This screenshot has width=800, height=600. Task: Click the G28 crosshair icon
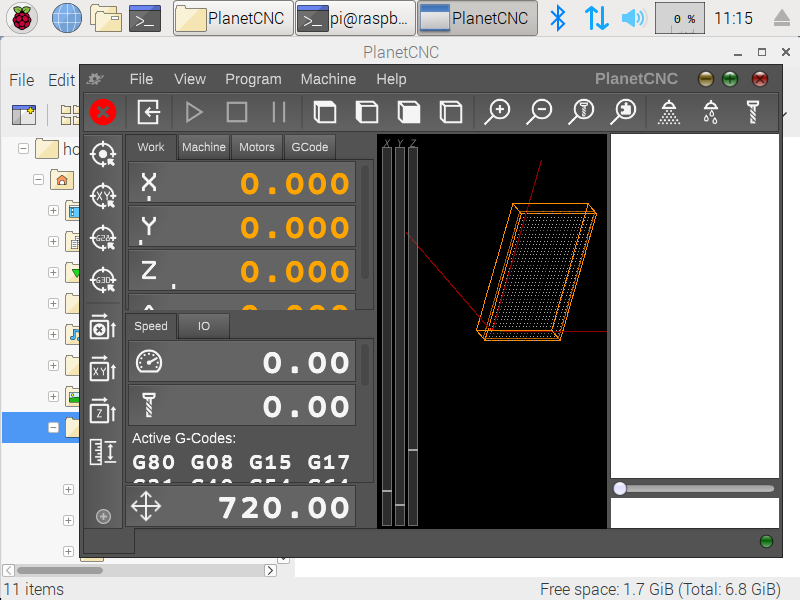click(102, 238)
